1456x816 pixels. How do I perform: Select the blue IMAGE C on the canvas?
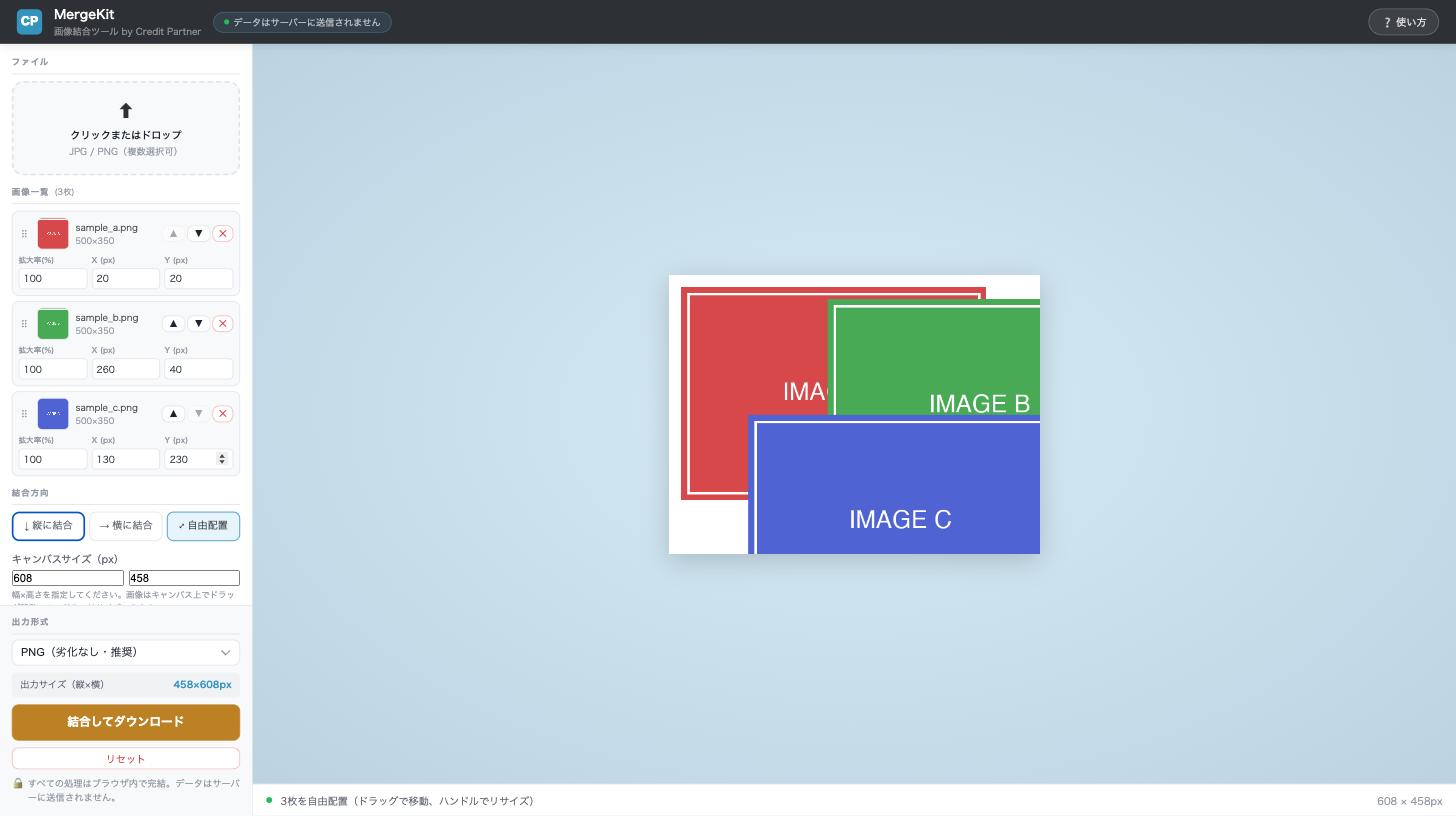[894, 485]
